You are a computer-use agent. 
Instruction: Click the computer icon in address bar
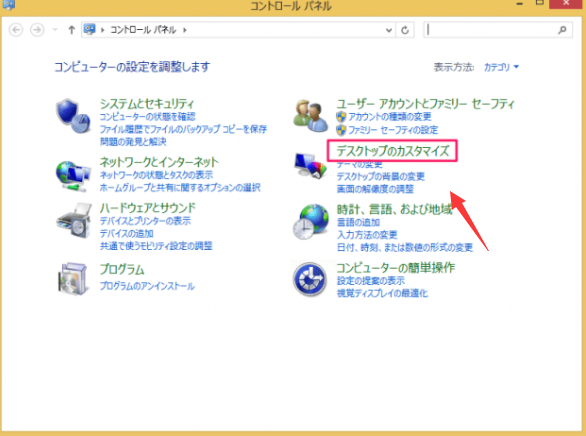pyautogui.click(x=89, y=29)
